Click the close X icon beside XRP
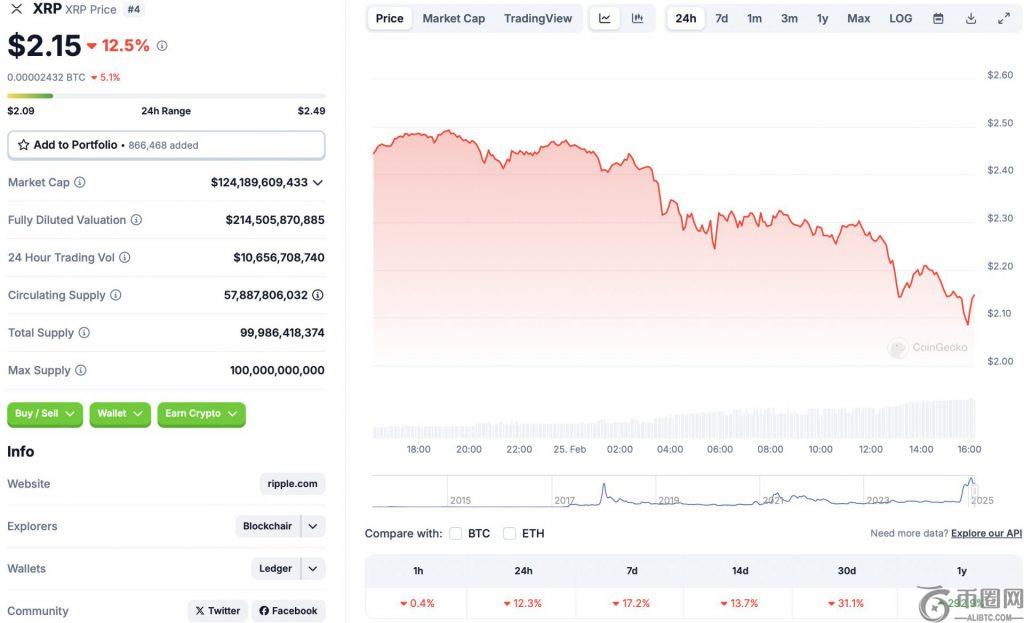This screenshot has width=1024, height=623. pos(16,9)
